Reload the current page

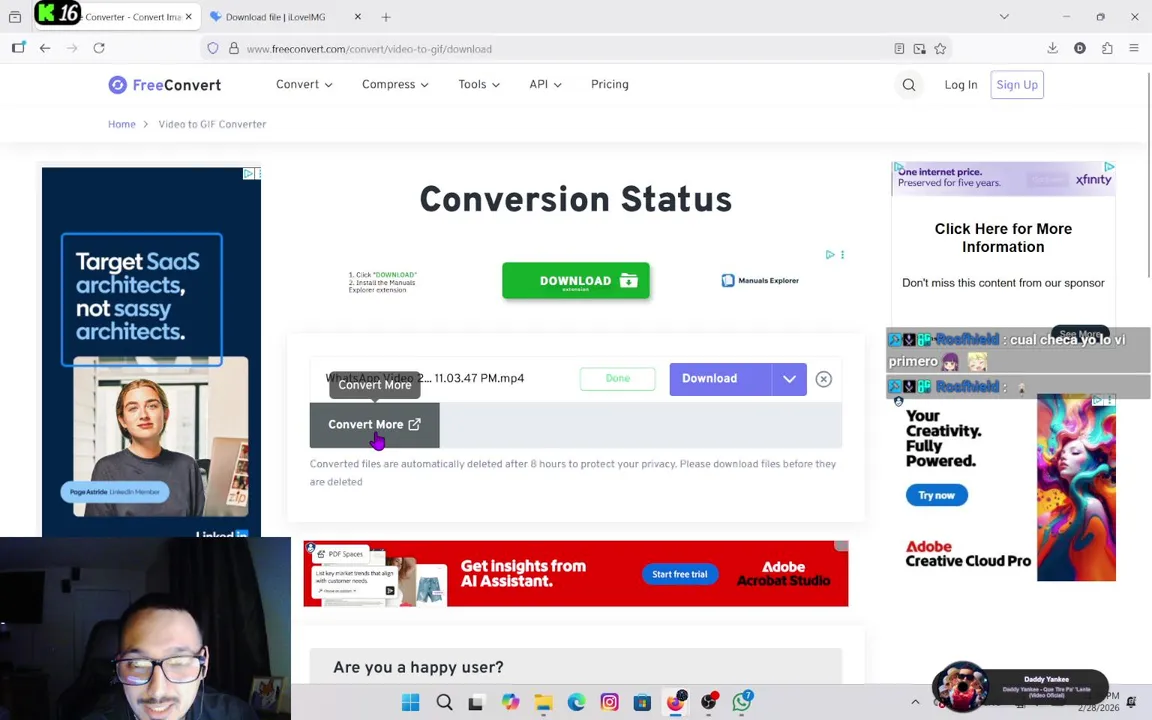(x=99, y=48)
